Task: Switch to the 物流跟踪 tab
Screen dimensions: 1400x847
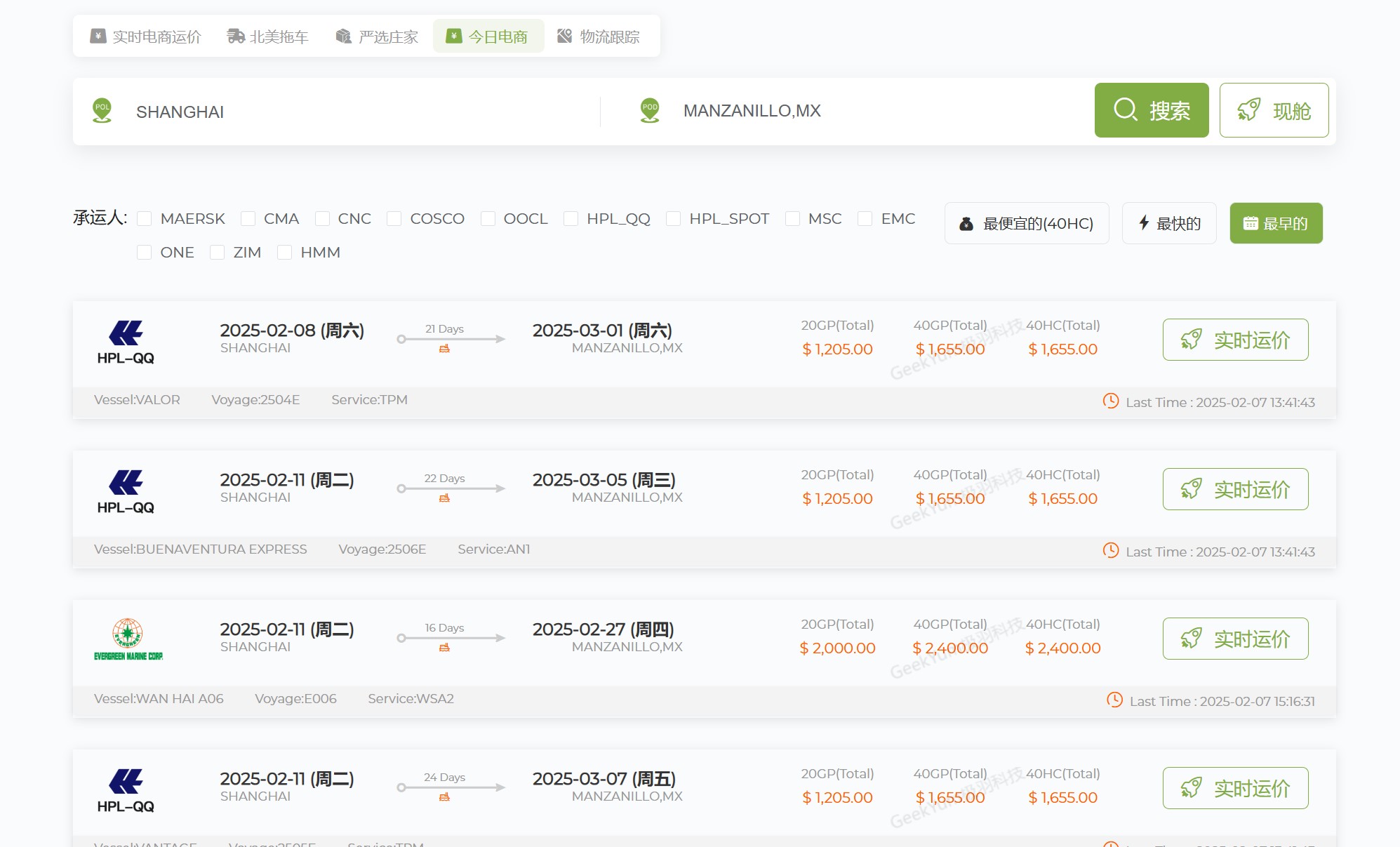Action: (x=599, y=36)
